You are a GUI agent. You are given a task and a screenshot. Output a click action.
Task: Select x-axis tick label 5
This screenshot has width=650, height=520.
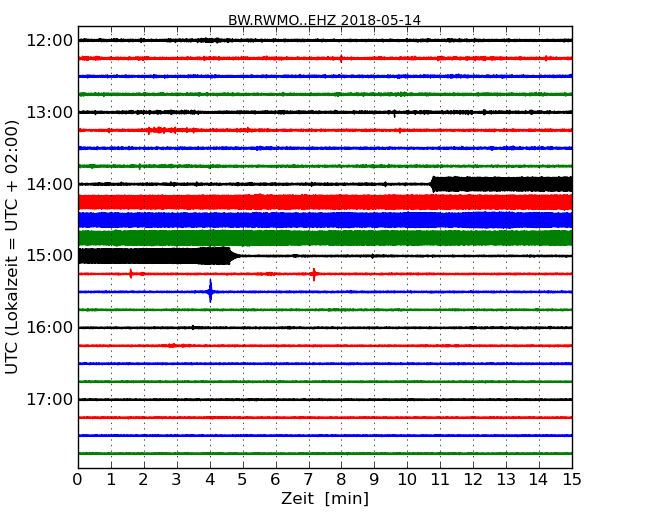pos(242,480)
